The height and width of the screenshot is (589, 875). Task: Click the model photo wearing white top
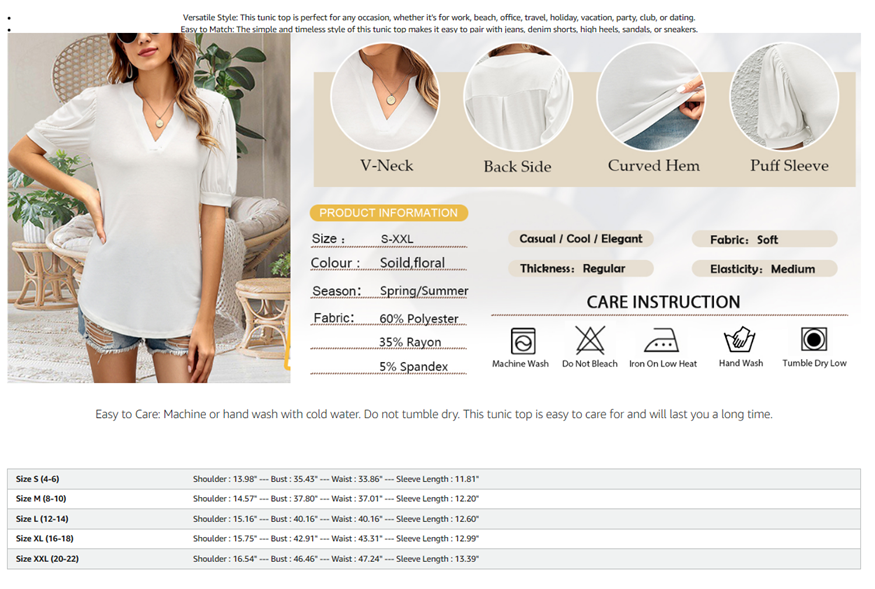pos(149,208)
